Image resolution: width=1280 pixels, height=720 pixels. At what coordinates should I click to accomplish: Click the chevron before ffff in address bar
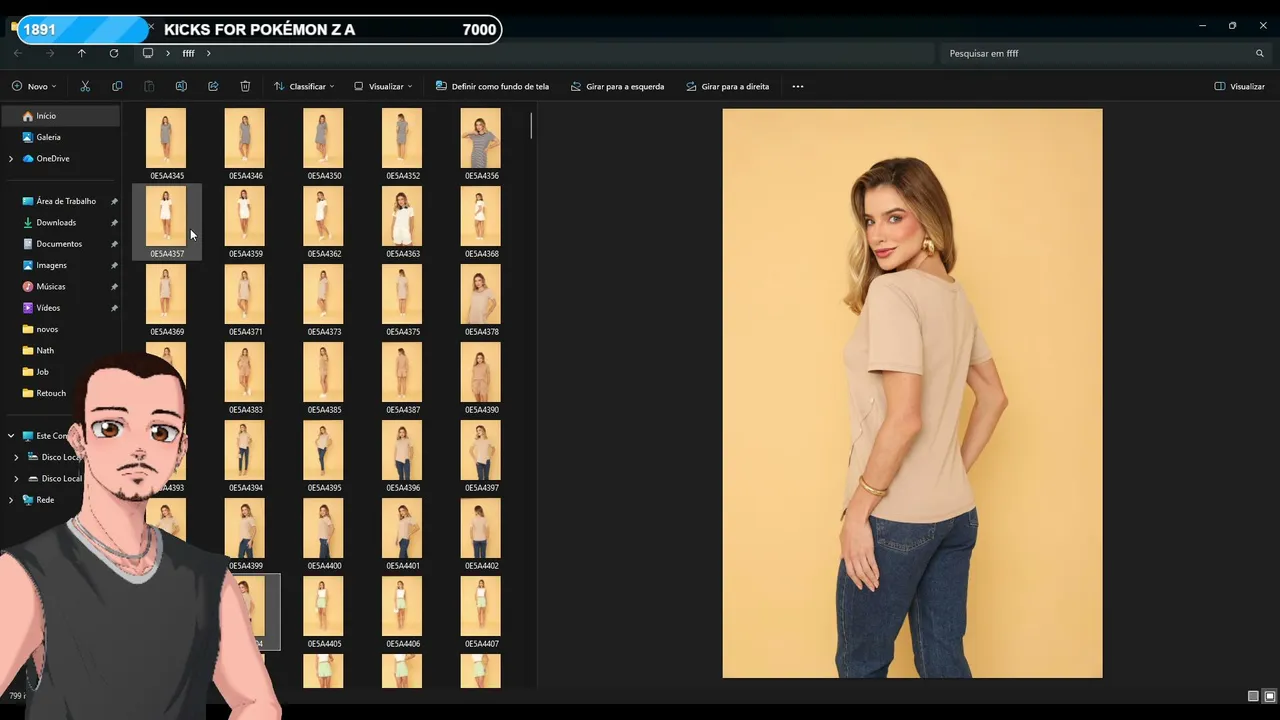[x=168, y=53]
